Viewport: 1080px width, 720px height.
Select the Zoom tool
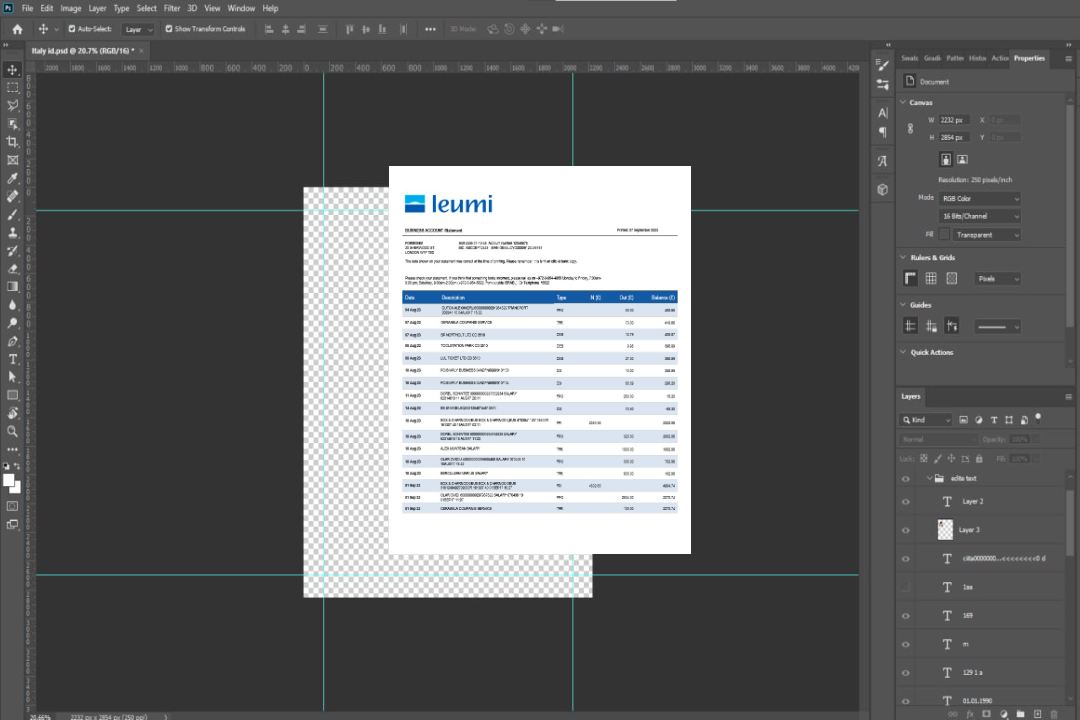12,431
